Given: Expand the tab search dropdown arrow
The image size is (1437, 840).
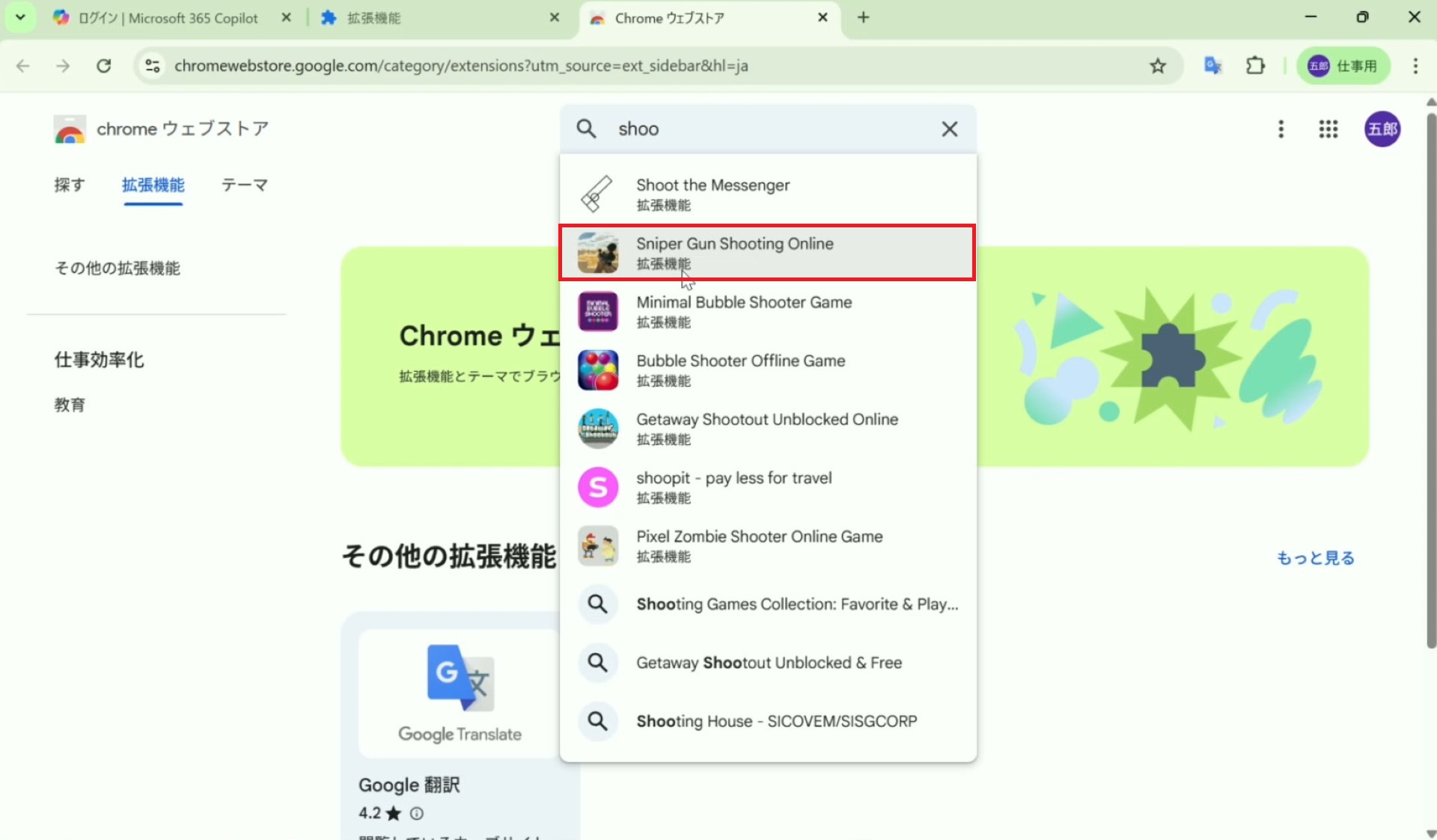Looking at the screenshot, I should 20,17.
